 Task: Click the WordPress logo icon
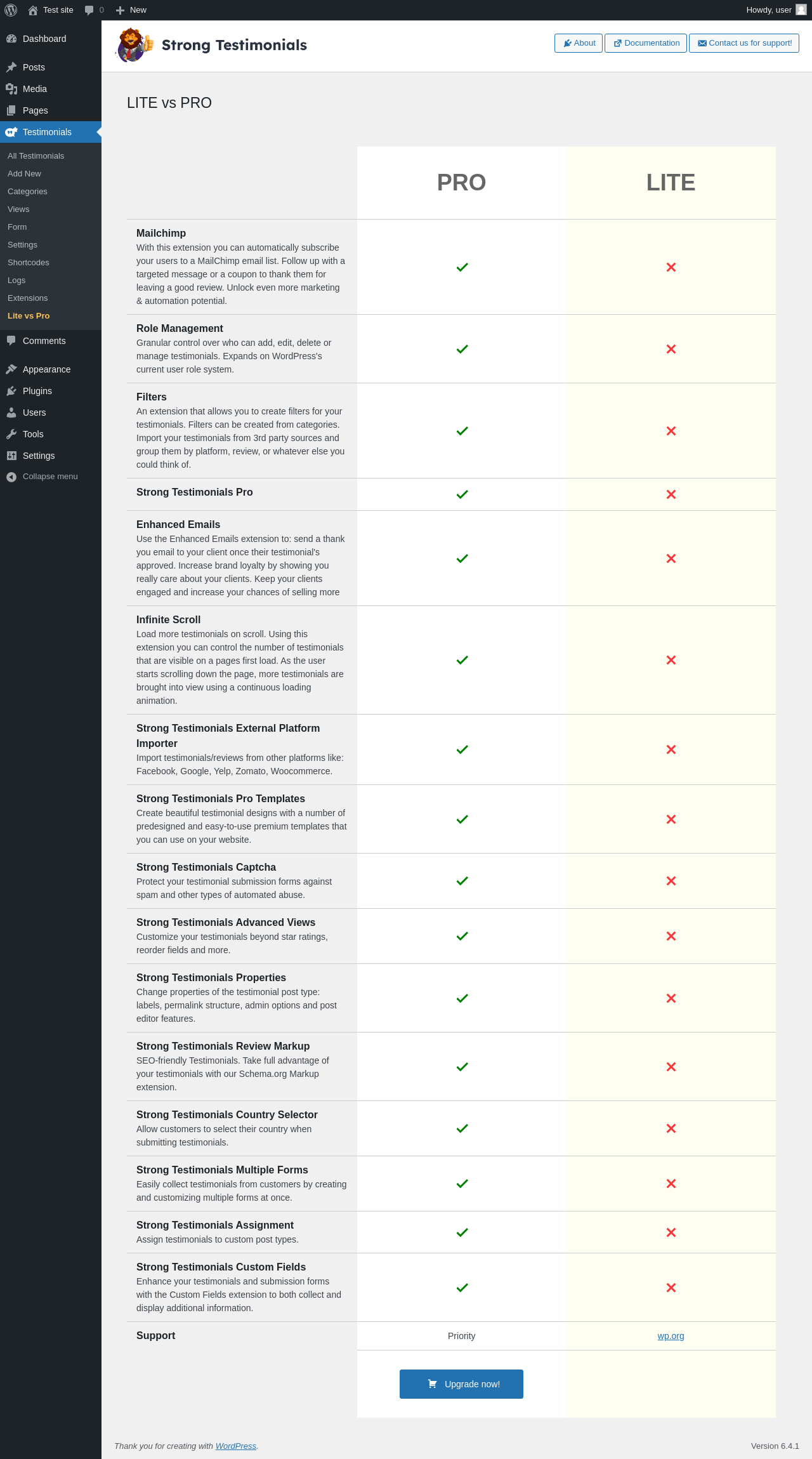tap(11, 10)
